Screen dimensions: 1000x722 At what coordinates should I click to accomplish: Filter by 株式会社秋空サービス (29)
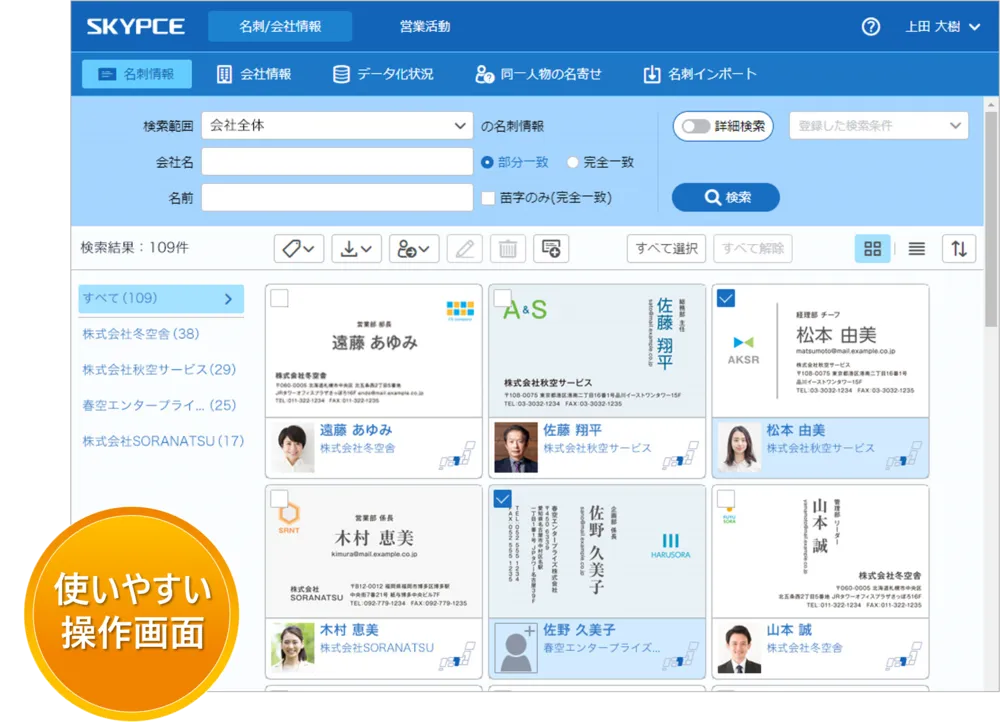[159, 369]
